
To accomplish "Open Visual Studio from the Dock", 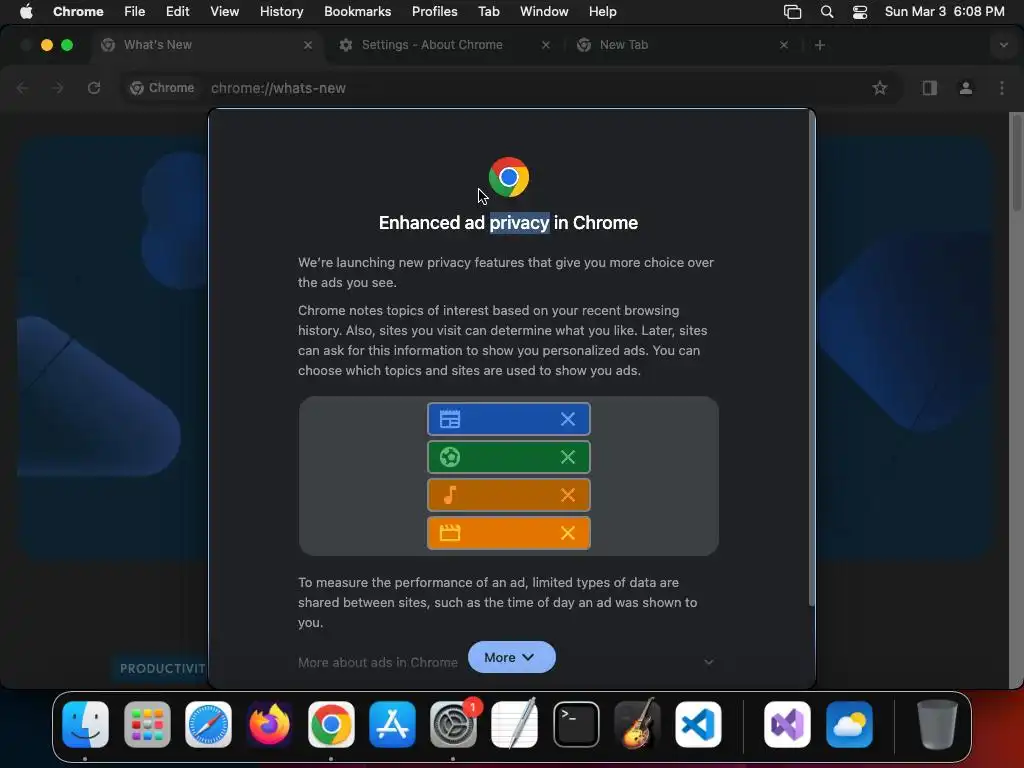I will tap(788, 724).
